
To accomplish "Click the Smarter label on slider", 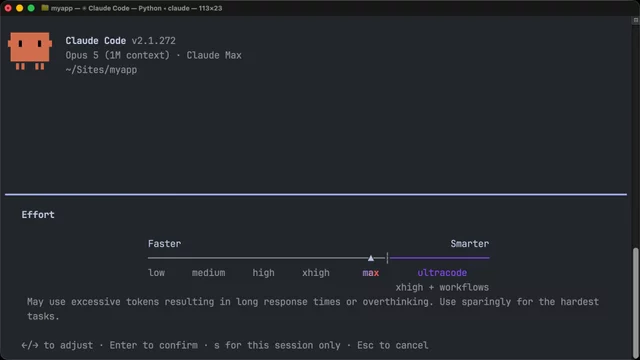I will (469, 244).
